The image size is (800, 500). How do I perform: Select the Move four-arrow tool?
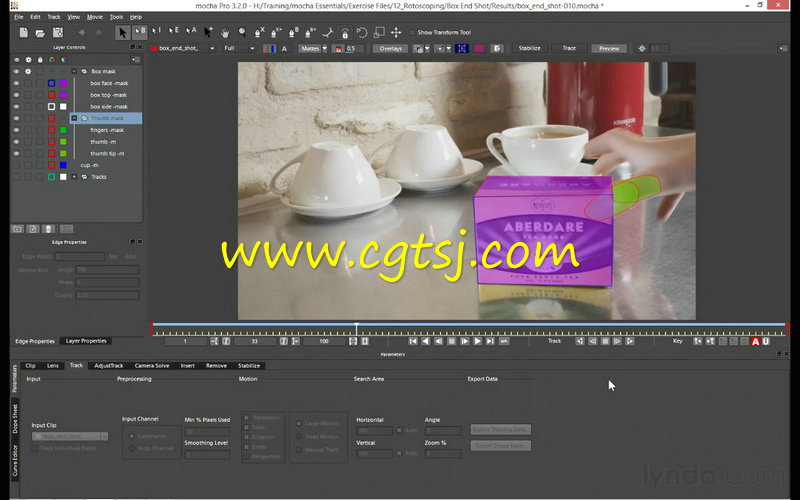pos(396,33)
